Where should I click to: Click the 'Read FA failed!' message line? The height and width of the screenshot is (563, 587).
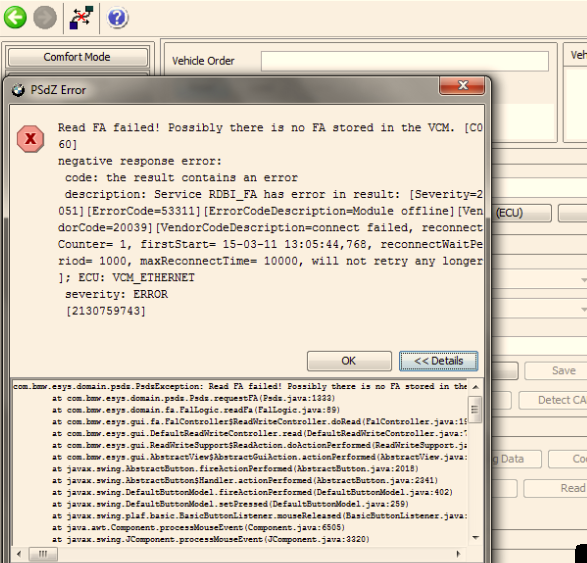tap(270, 128)
